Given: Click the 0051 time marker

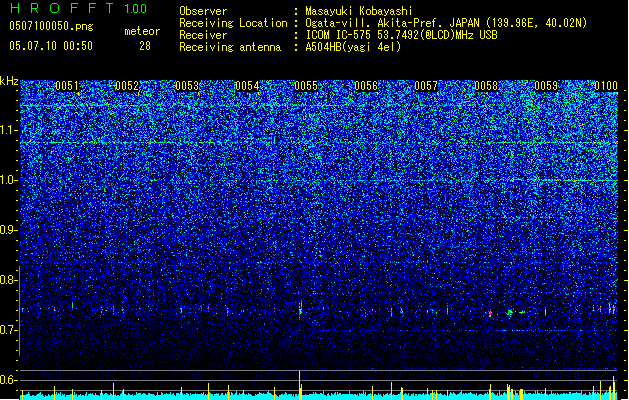Looking at the screenshot, I should point(67,86).
